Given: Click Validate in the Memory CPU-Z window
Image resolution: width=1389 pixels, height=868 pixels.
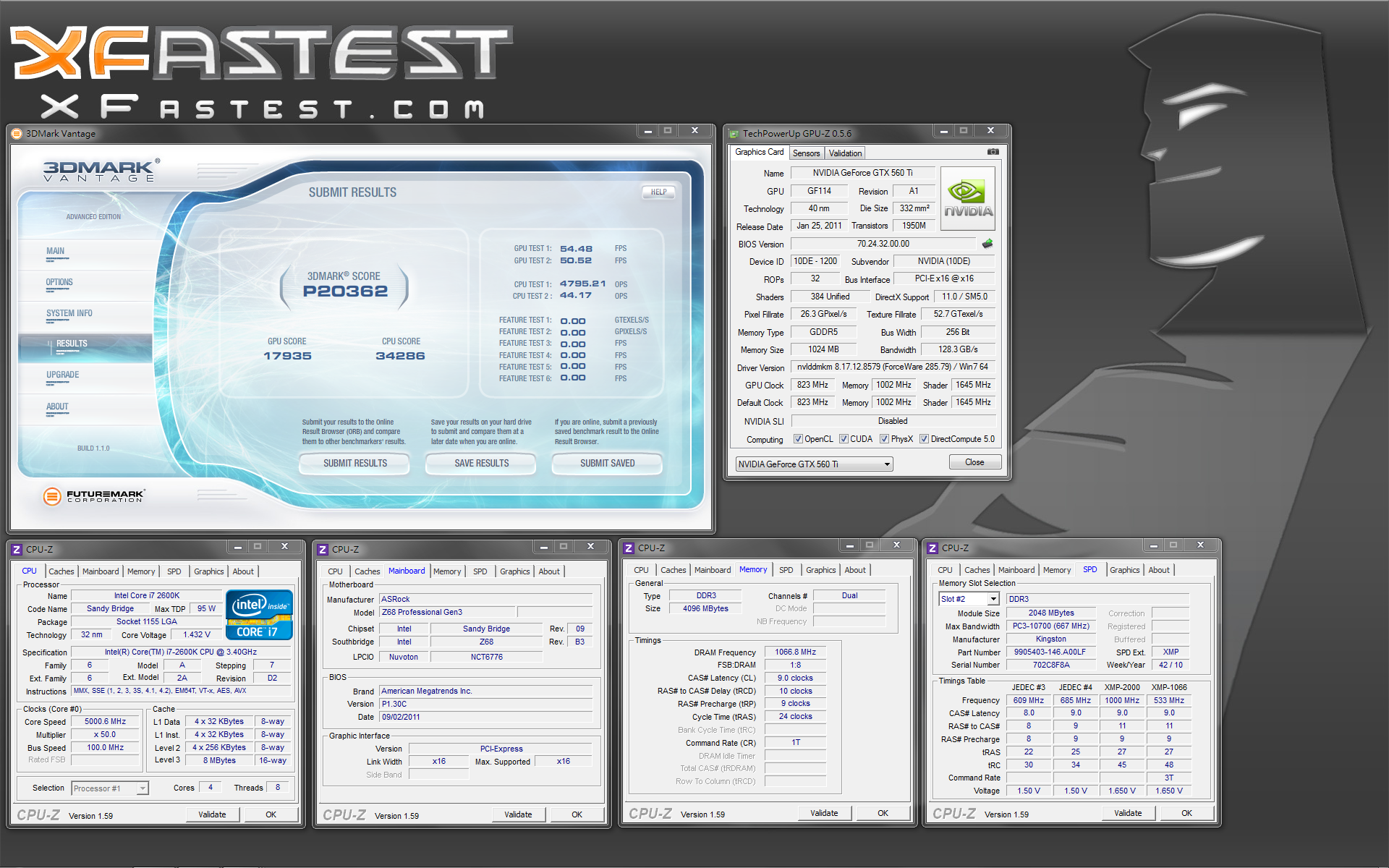Looking at the screenshot, I should click(824, 813).
